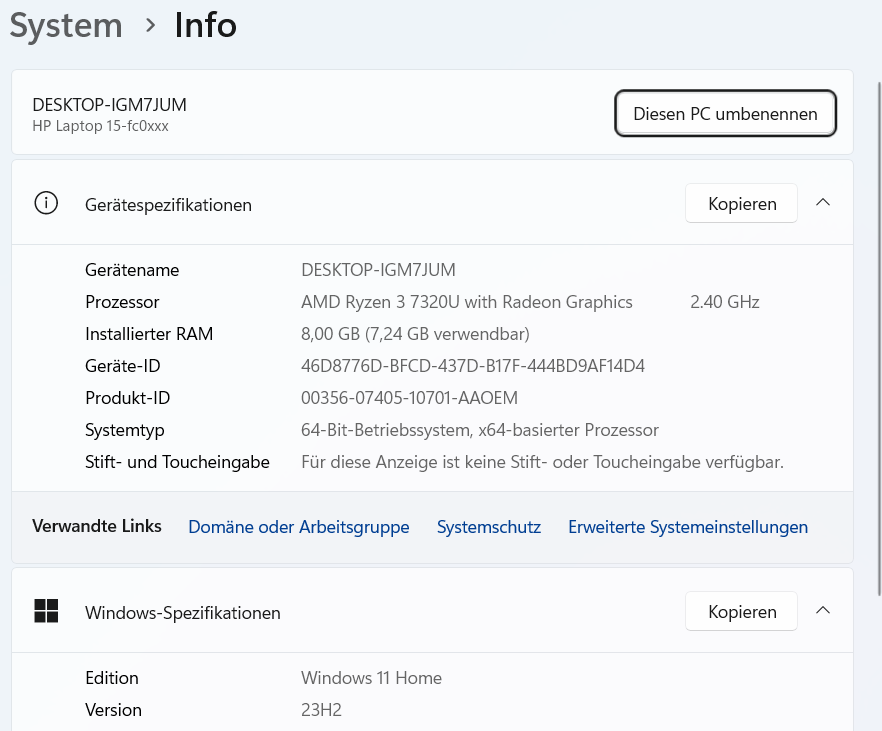Click the DESKTOP-IGM7JUM name in top card
This screenshot has width=882, height=731.
pyautogui.click(x=109, y=105)
